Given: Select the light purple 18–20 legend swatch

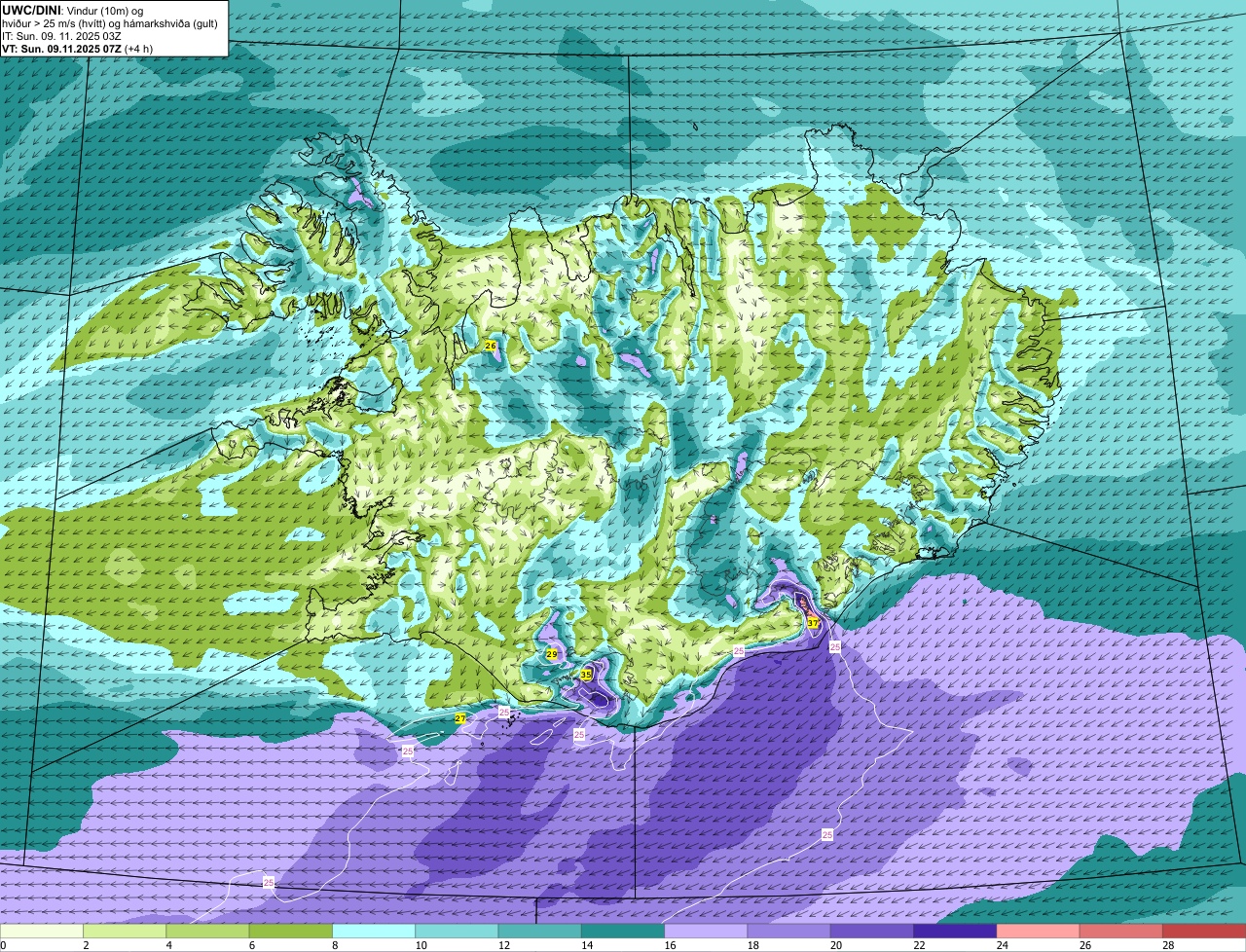Looking at the screenshot, I should coord(789,931).
